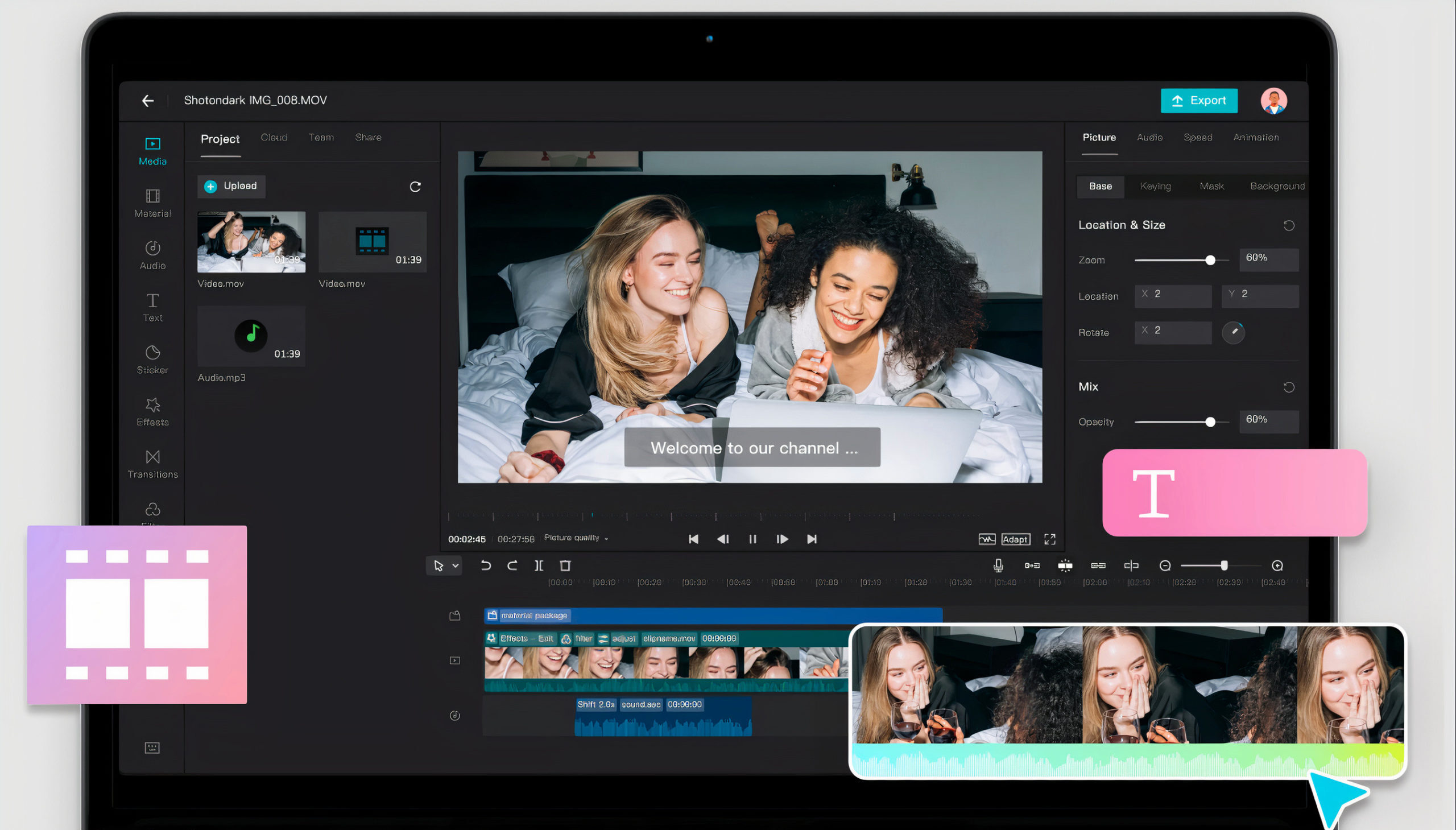Open the Audio sidebar panel
Image resolution: width=1456 pixels, height=830 pixels.
coord(153,255)
